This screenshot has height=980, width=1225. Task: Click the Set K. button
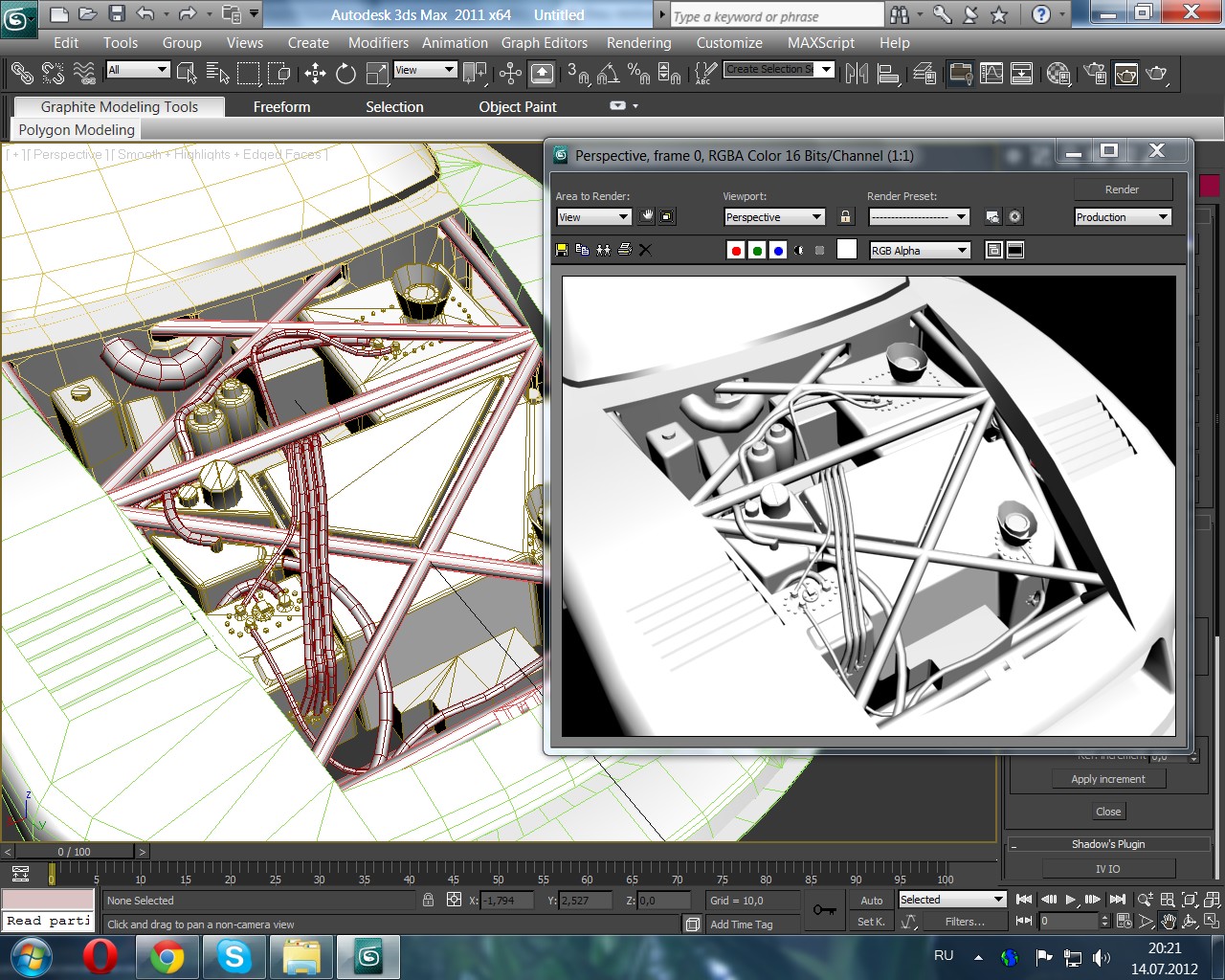click(871, 922)
